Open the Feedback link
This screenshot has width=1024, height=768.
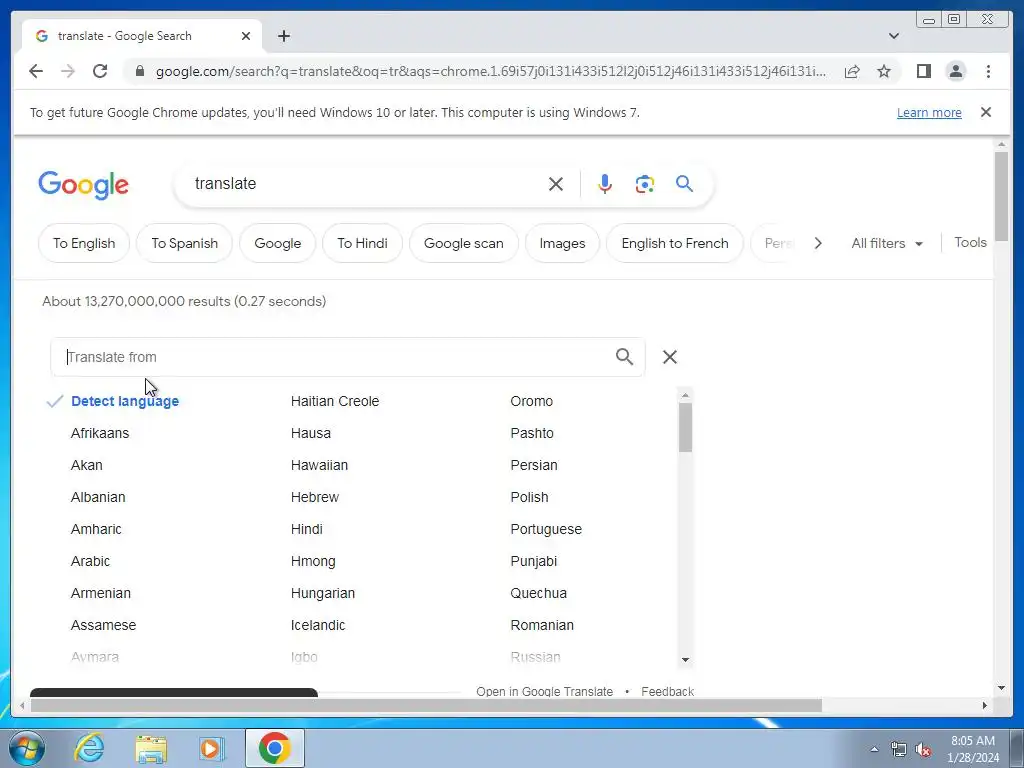[x=667, y=691]
